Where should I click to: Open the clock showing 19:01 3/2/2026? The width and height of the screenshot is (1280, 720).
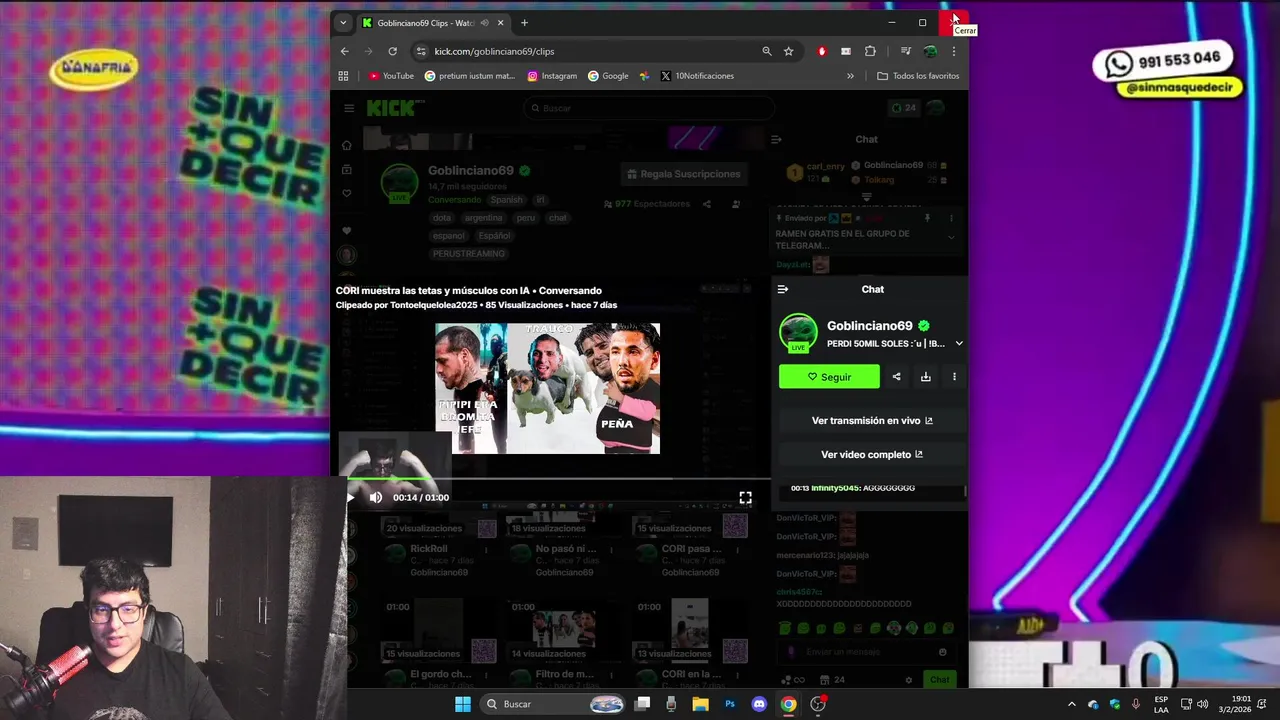point(1233,704)
